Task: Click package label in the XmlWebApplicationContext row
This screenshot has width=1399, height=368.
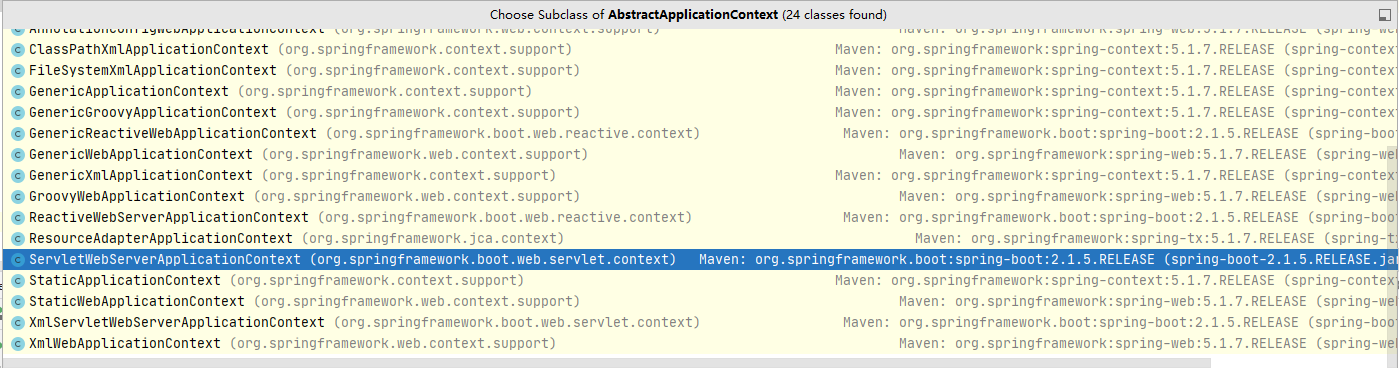Action: tap(393, 343)
